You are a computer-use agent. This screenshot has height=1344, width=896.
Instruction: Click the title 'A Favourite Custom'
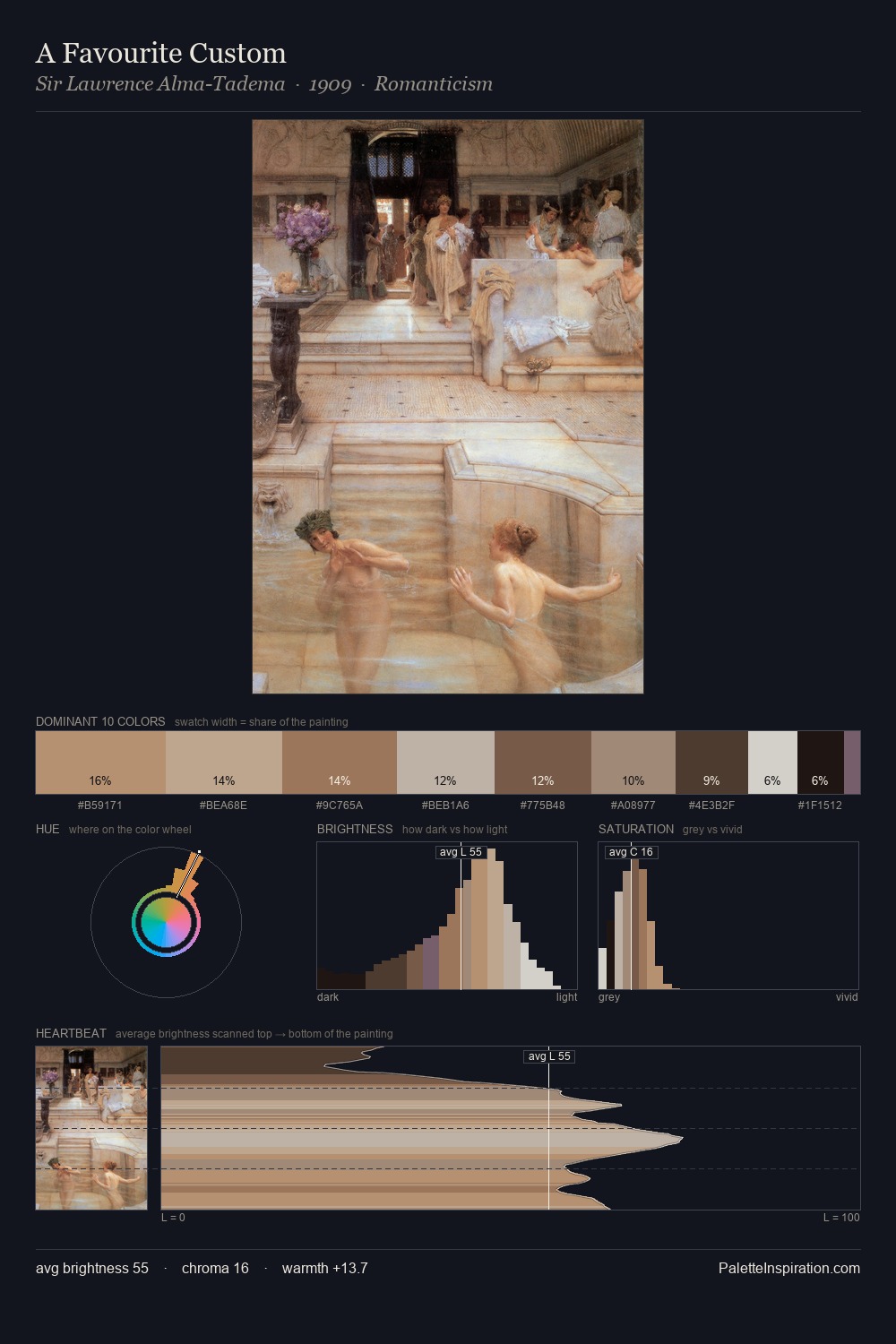point(161,54)
